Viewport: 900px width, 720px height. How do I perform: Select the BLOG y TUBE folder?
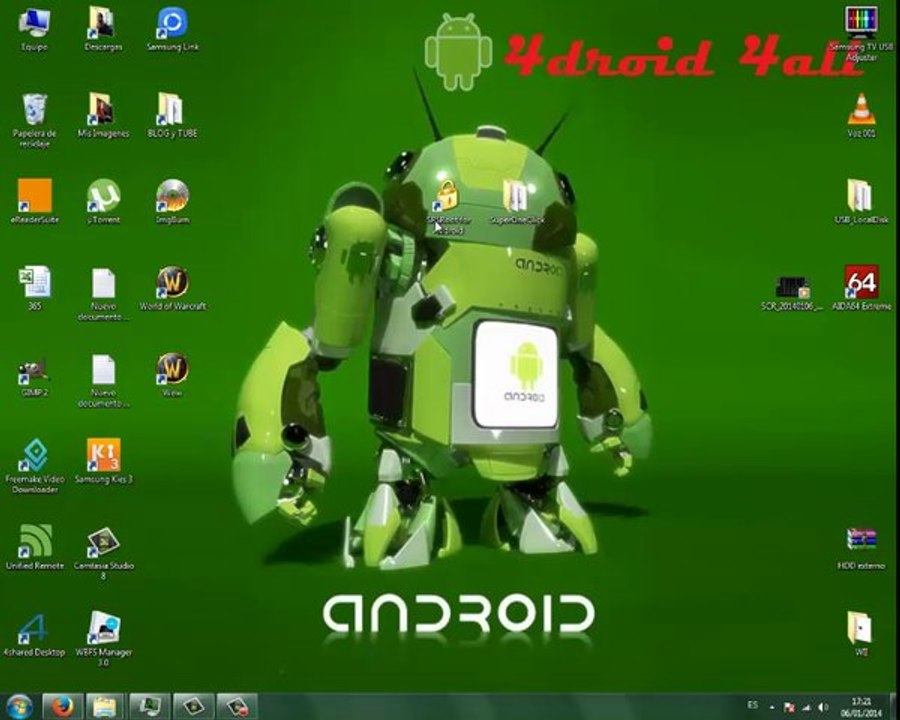point(172,115)
